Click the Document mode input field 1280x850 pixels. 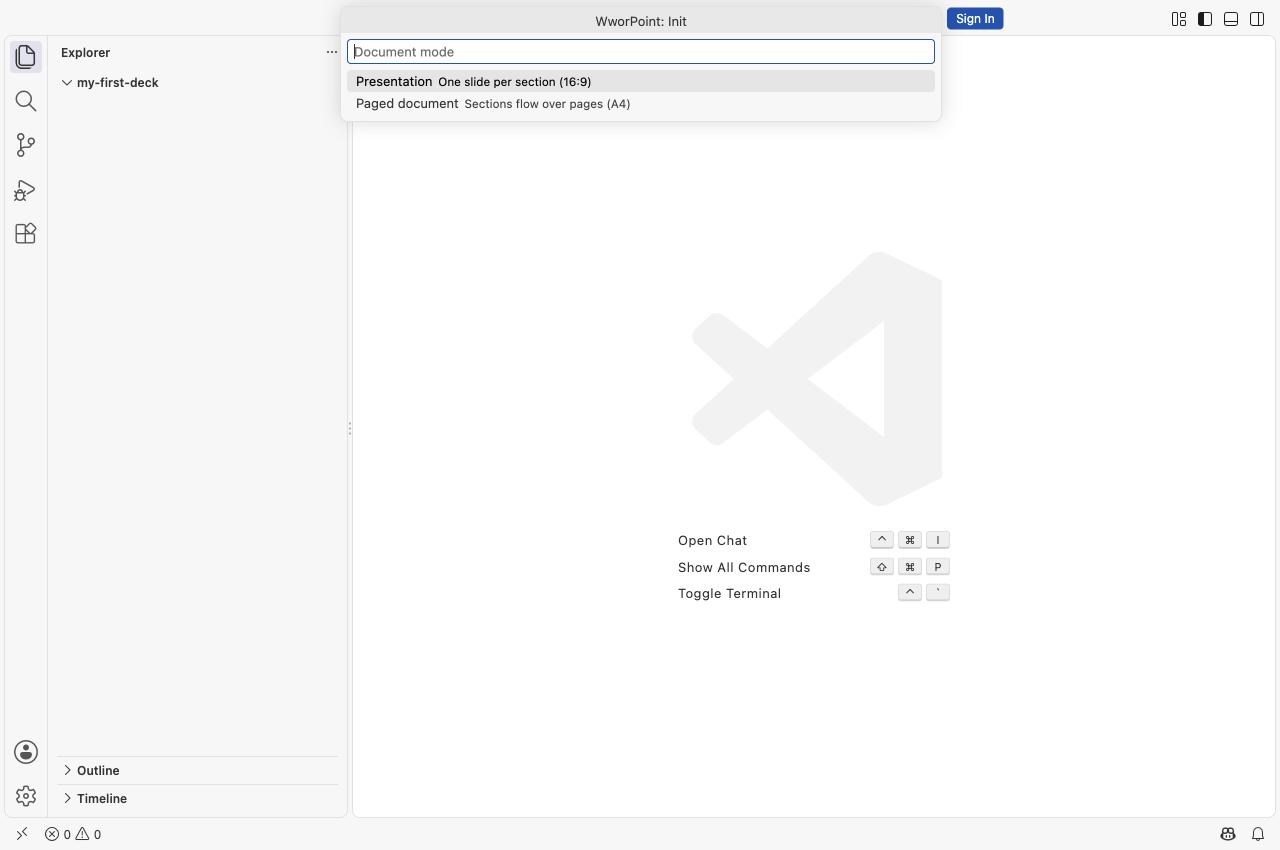pos(641,52)
